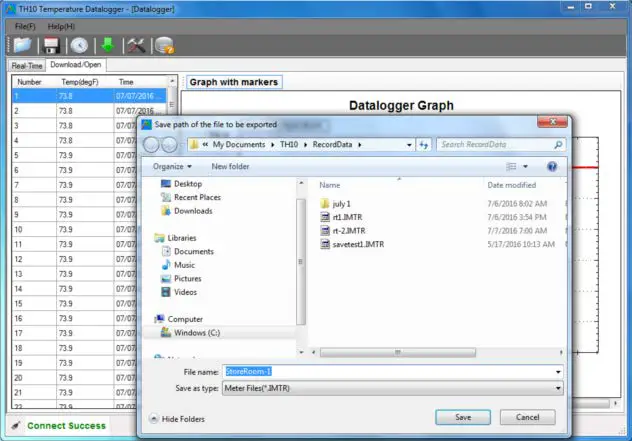Click the TH10 breadcrumb
Screen dimensions: 632x441
click(289, 145)
